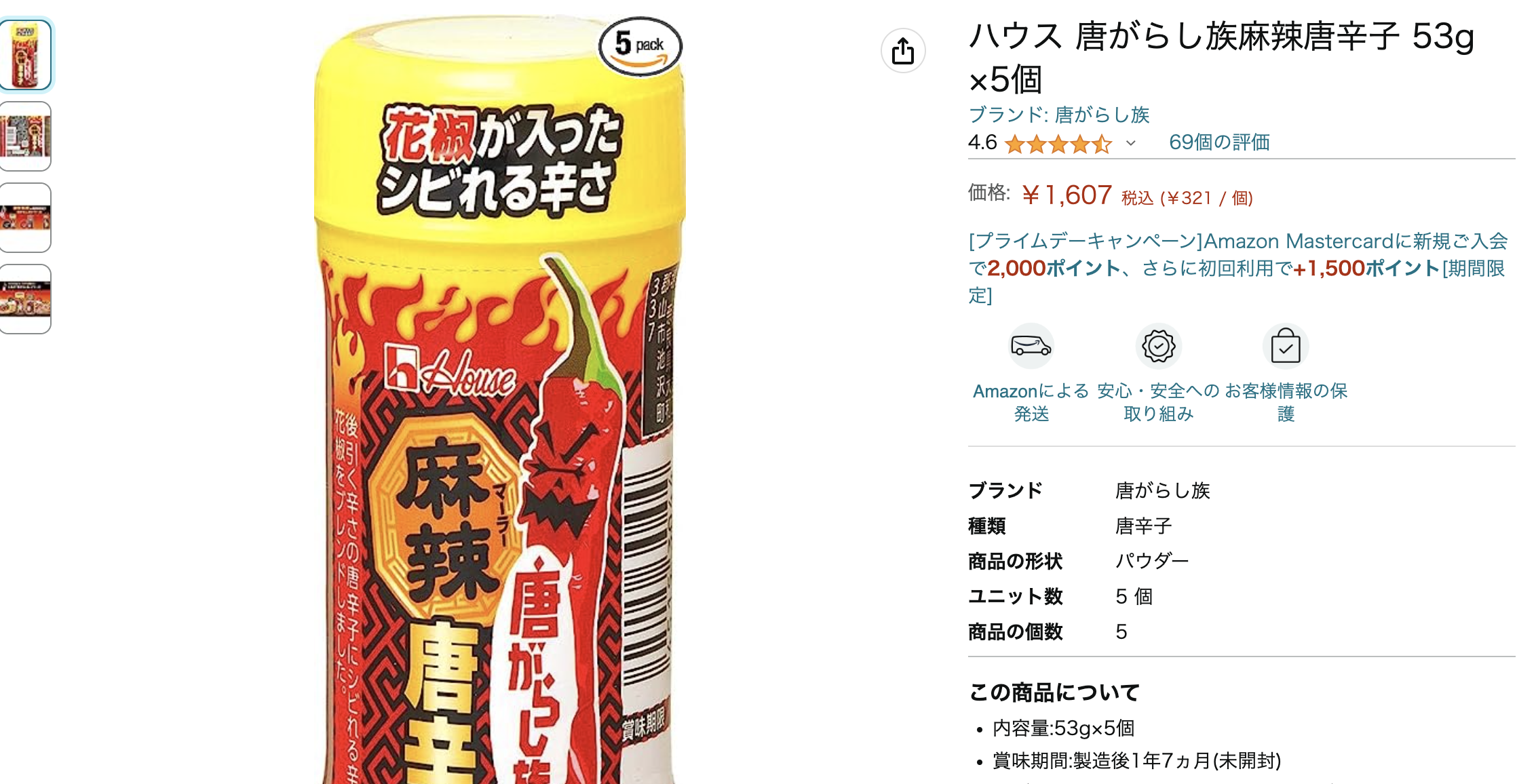Expand the rating breakdown chevron
This screenshot has height=784, width=1517.
1130,143
